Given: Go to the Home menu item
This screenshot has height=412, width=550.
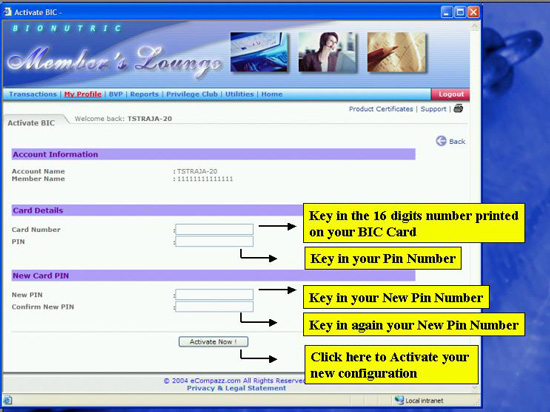Looking at the screenshot, I should pos(272,94).
